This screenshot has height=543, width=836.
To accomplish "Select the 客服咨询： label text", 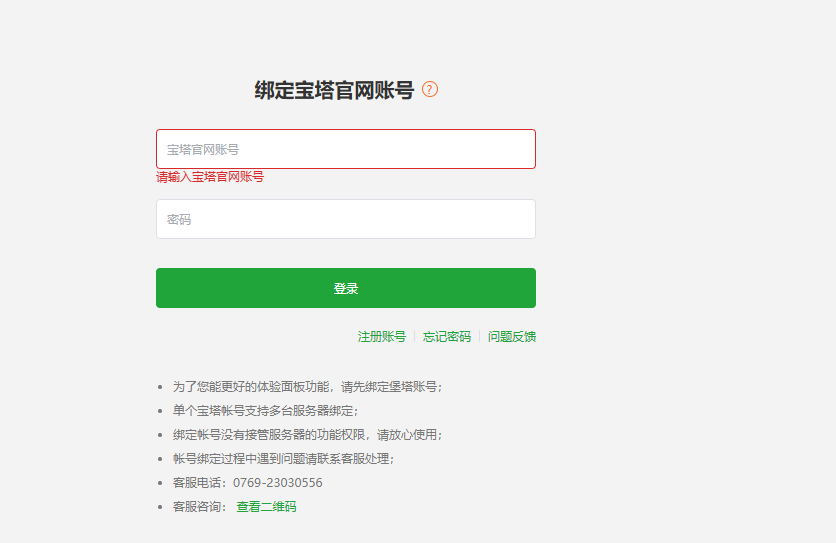I will click(x=200, y=507).
